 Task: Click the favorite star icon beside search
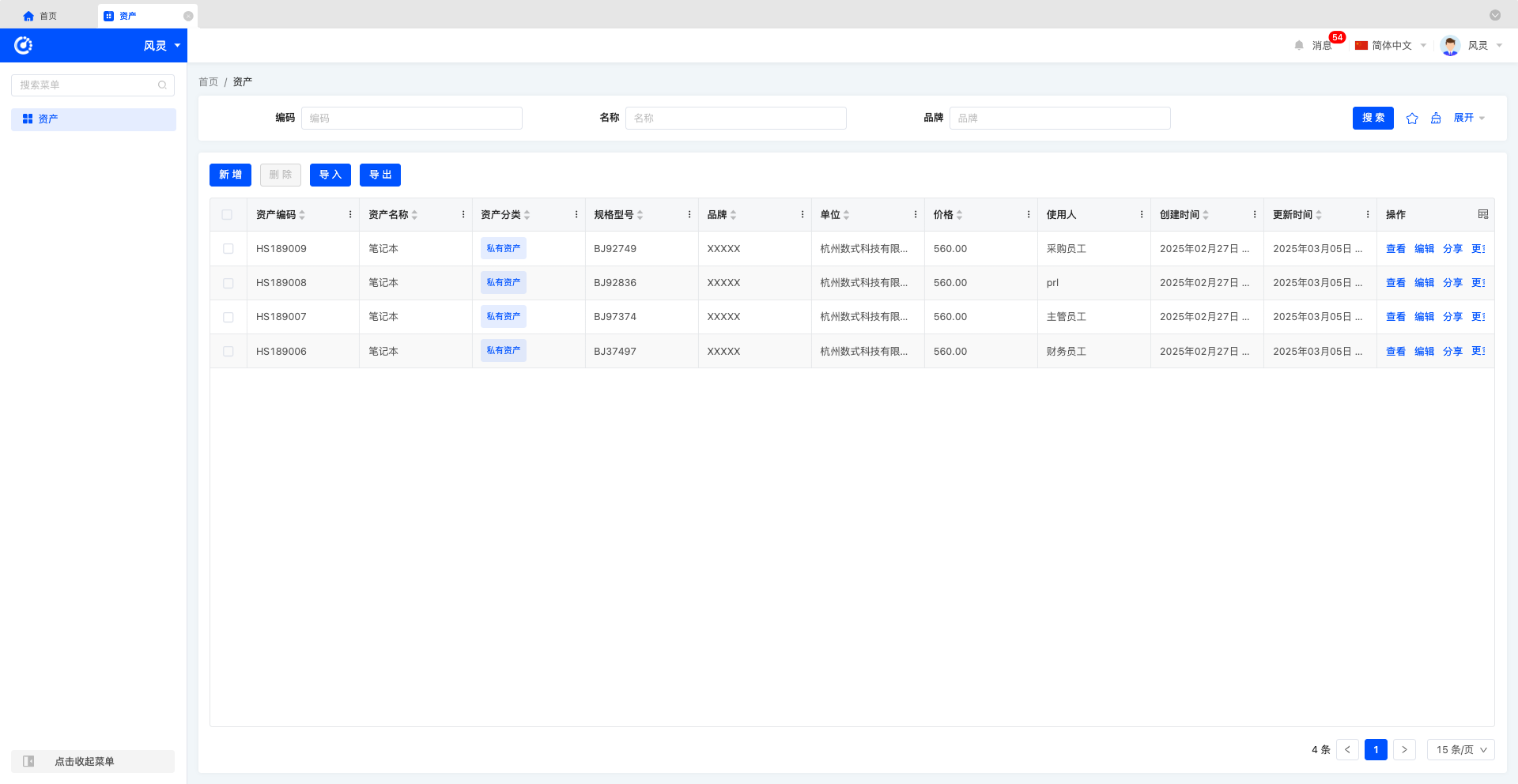pyautogui.click(x=1412, y=119)
